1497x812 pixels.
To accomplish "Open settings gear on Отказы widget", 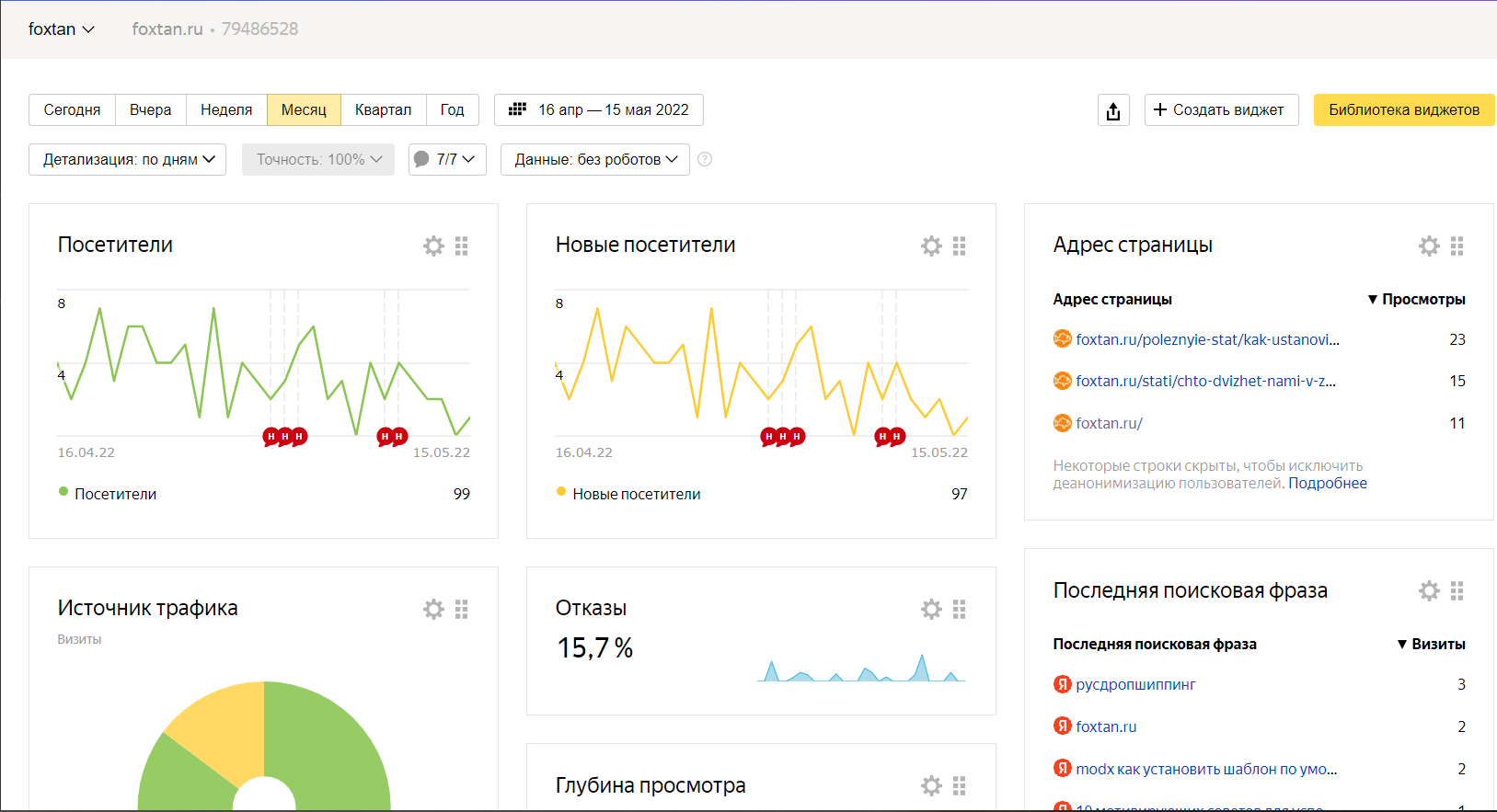I will point(931,609).
